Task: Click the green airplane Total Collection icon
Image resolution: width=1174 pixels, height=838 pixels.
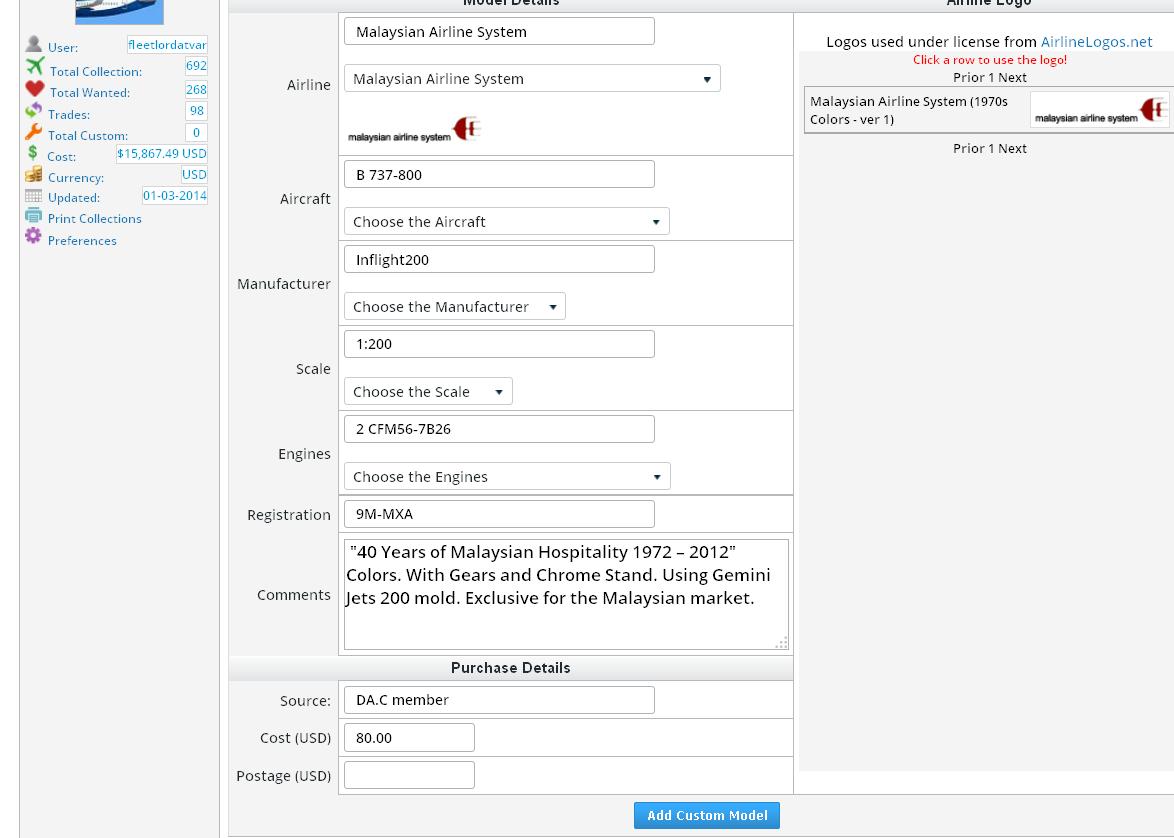Action: (x=34, y=67)
